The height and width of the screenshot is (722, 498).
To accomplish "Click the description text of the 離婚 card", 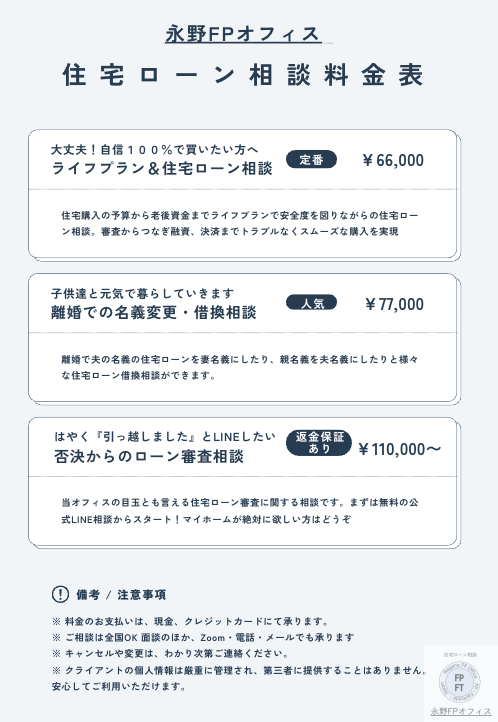I will click(x=240, y=367).
